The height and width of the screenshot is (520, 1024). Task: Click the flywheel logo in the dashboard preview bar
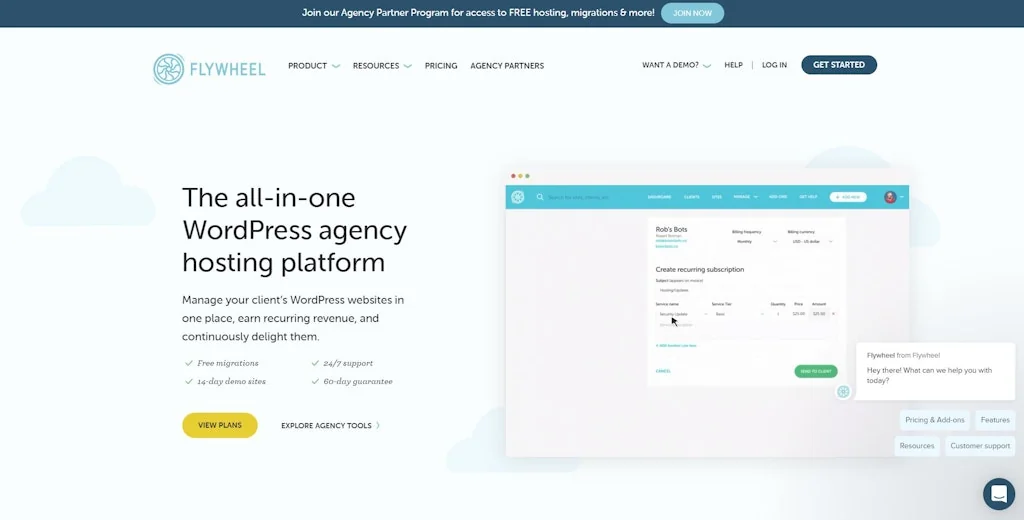(x=518, y=197)
